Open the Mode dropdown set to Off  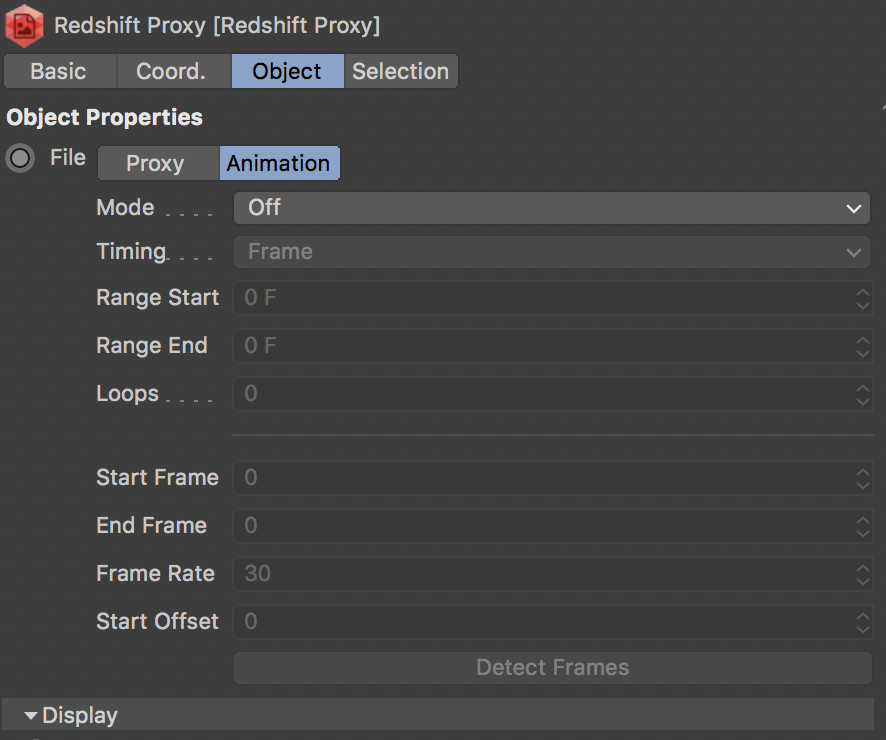click(551, 208)
